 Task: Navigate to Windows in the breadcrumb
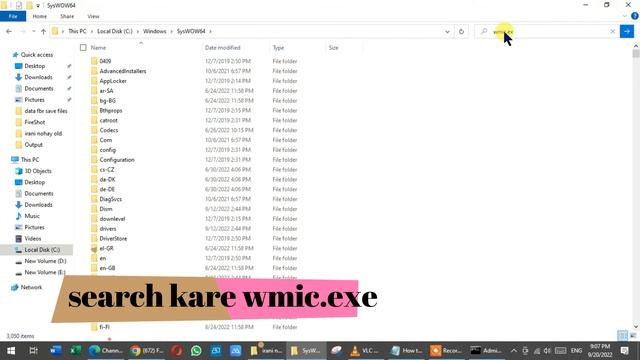pos(154,31)
